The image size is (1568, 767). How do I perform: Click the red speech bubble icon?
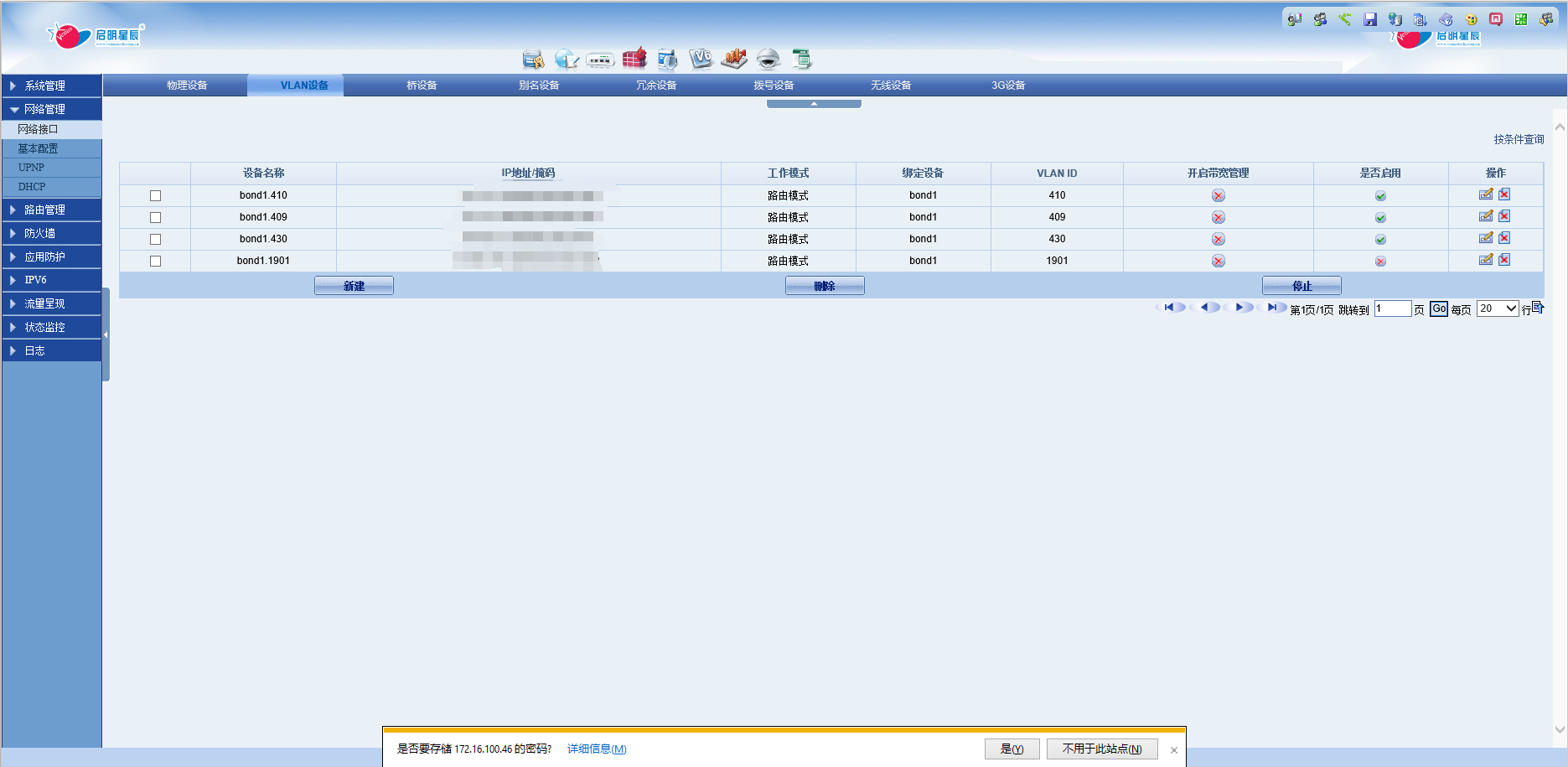[1496, 19]
